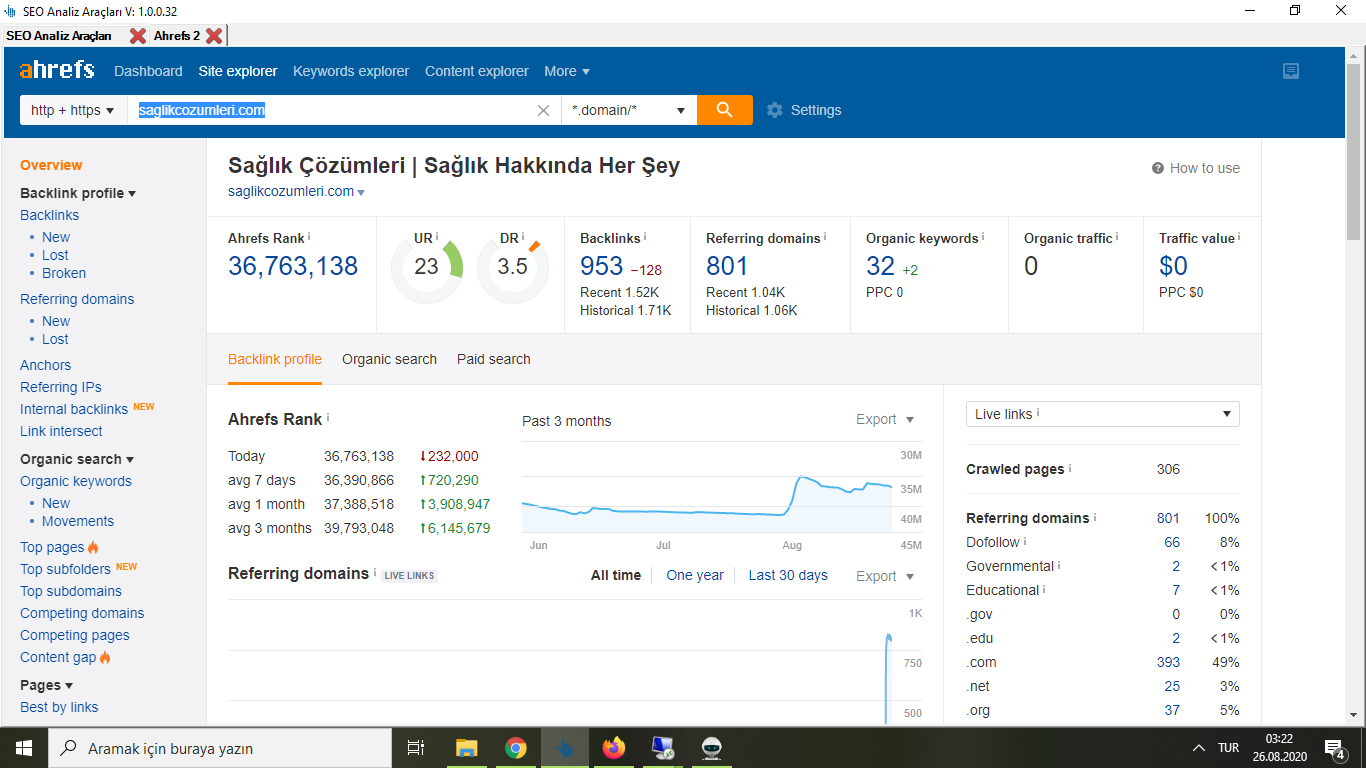Open Best by links in sidebar
This screenshot has width=1366, height=768.
pos(59,707)
